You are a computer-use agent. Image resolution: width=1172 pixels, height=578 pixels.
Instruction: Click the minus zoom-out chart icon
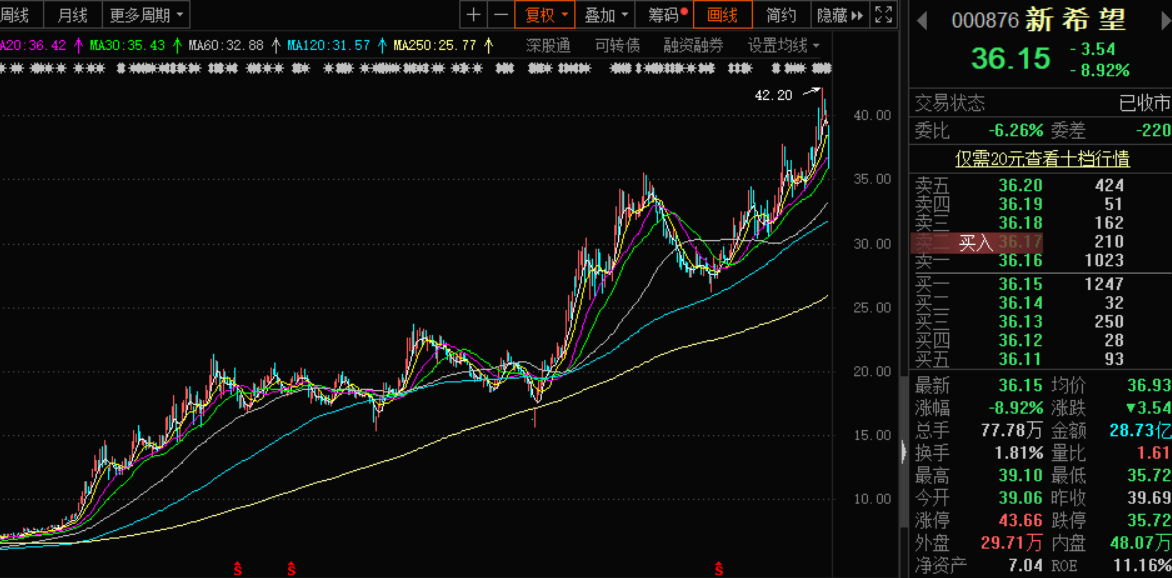500,15
